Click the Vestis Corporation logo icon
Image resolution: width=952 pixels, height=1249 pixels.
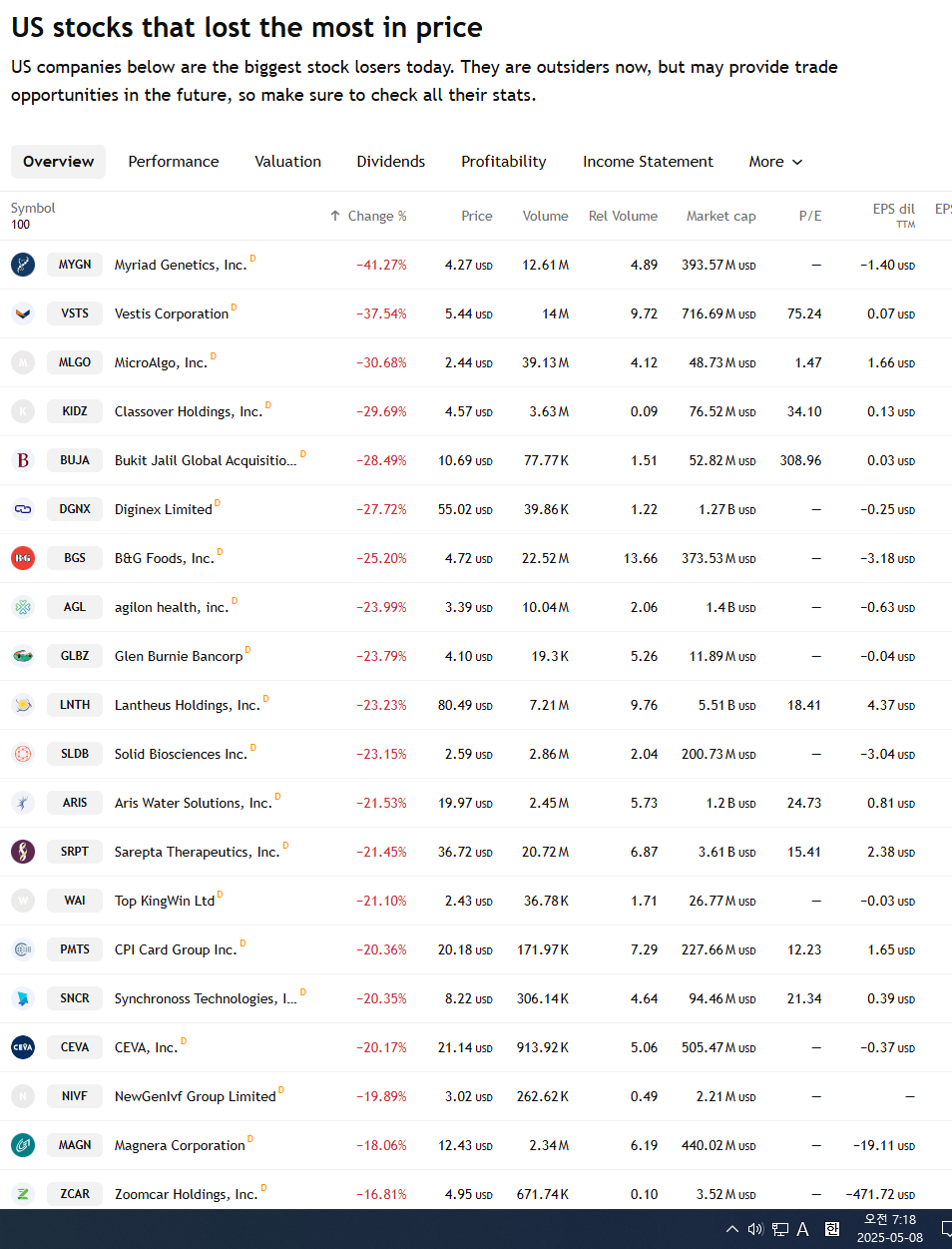pyautogui.click(x=23, y=313)
